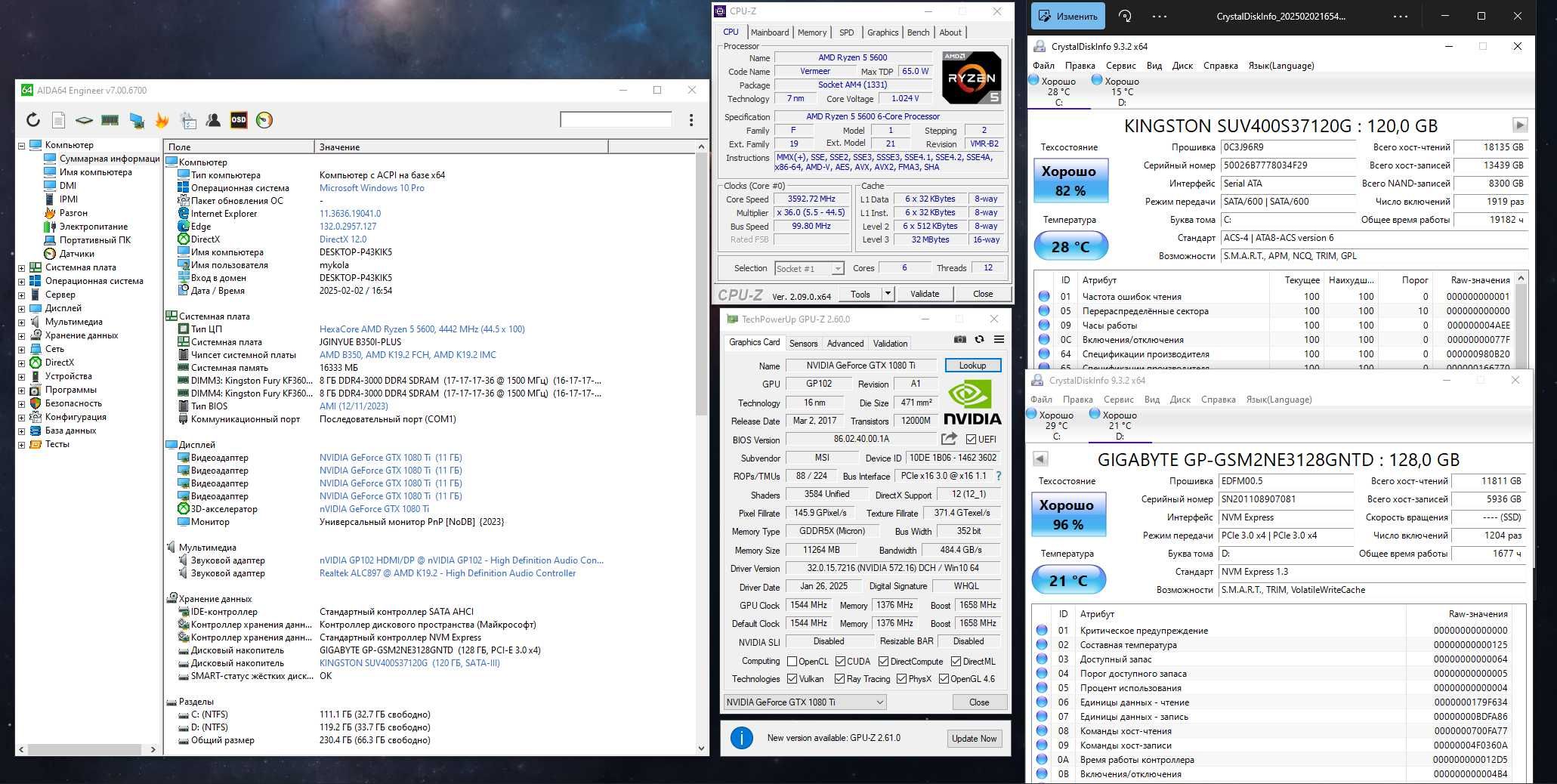Viewport: 1557px width, 784px height.
Task: Click Update Now in GPU-Z notification
Action: 974,738
